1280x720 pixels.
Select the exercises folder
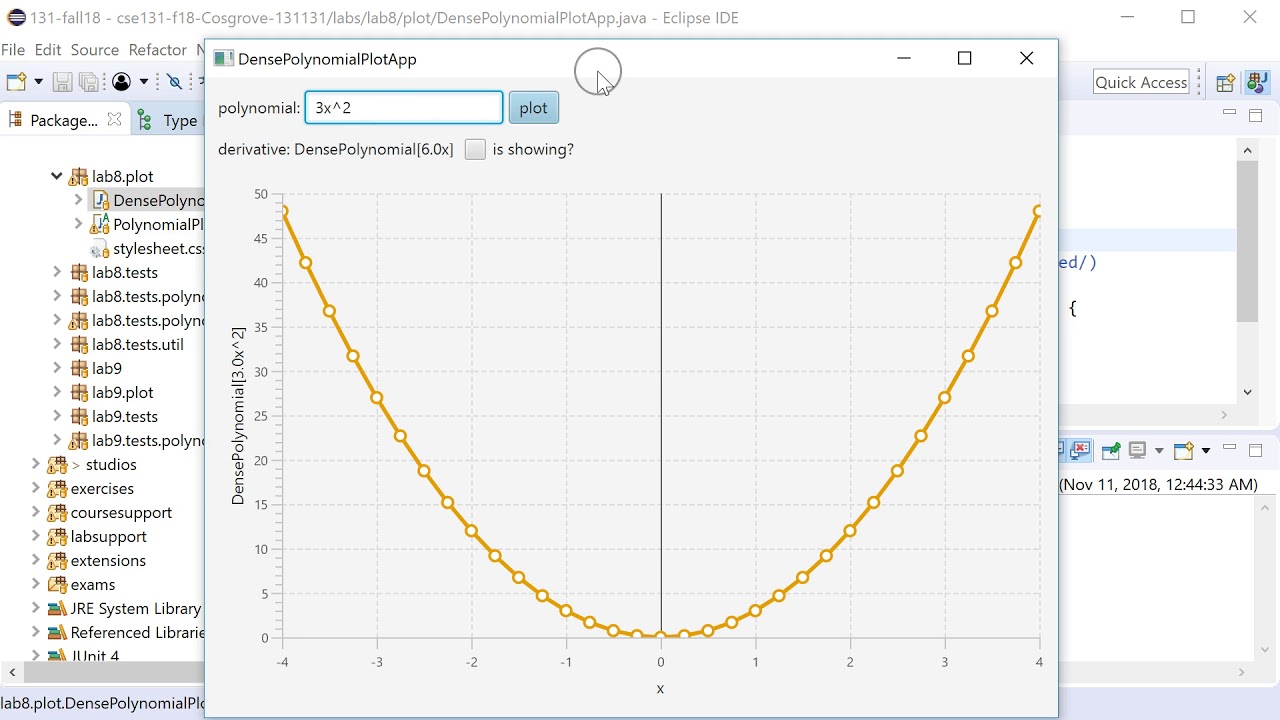tap(102, 488)
